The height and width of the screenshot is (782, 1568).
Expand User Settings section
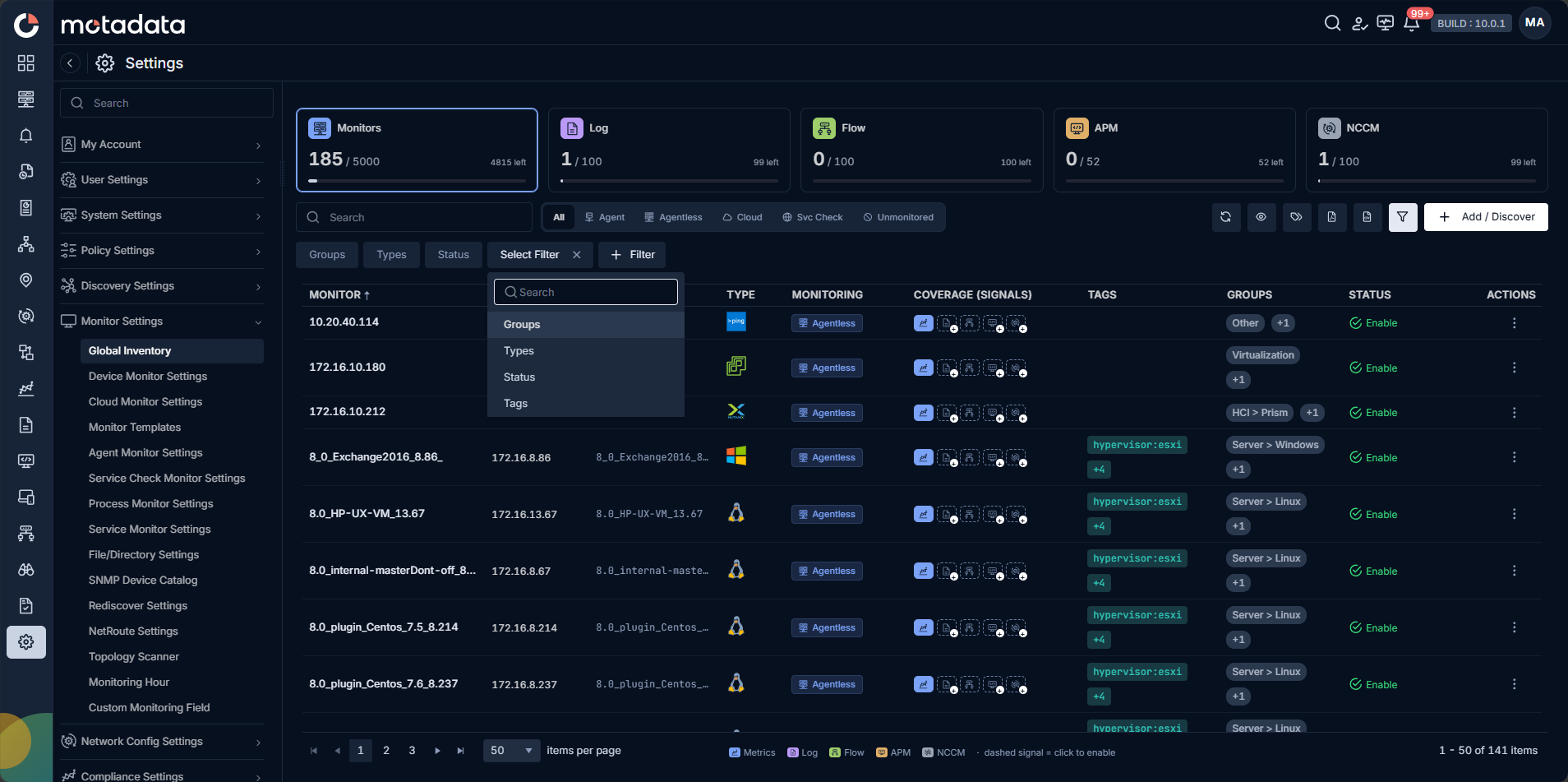162,180
